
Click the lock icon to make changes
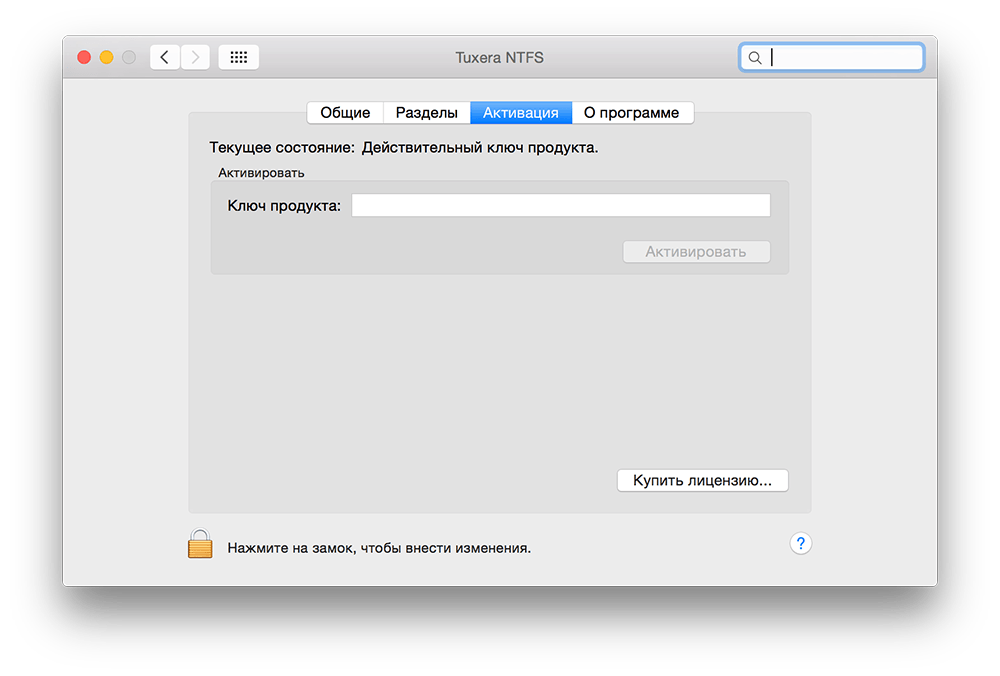pyautogui.click(x=200, y=544)
